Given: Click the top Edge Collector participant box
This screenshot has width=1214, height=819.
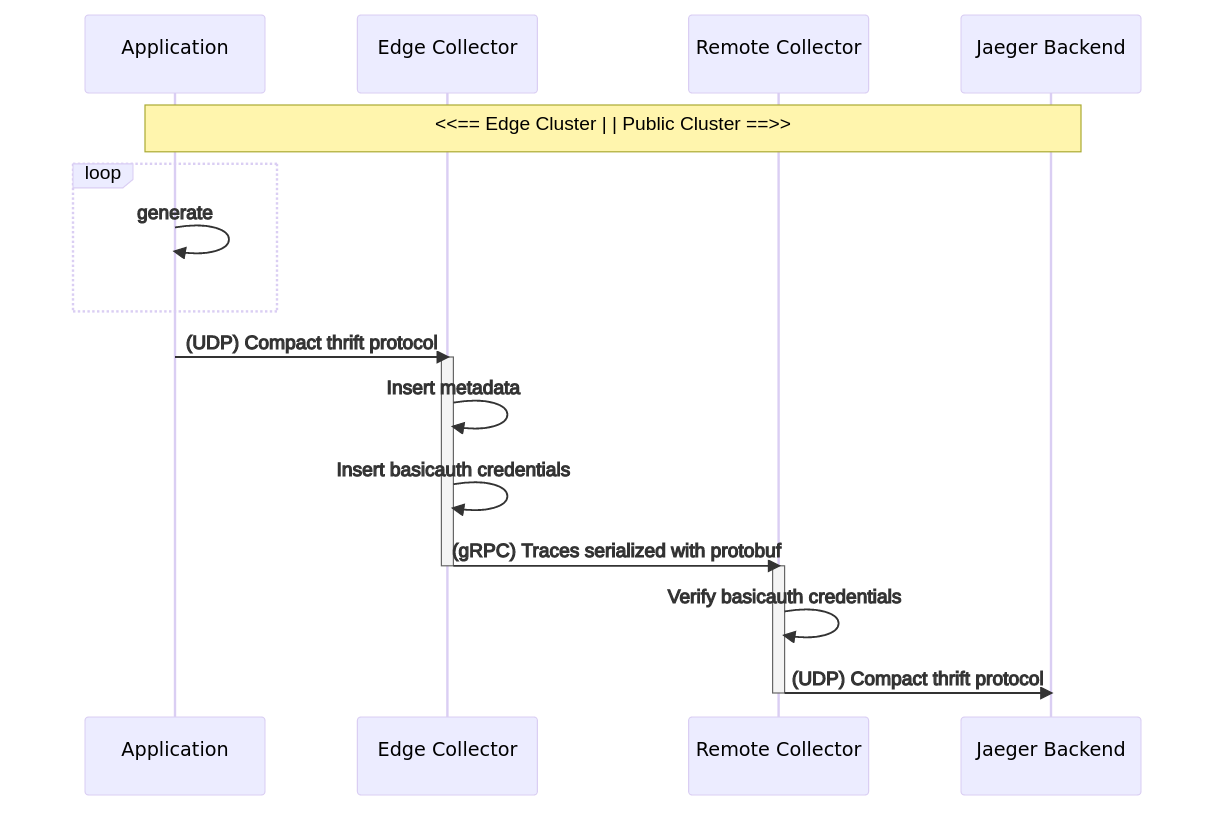Looking at the screenshot, I should 447,54.
